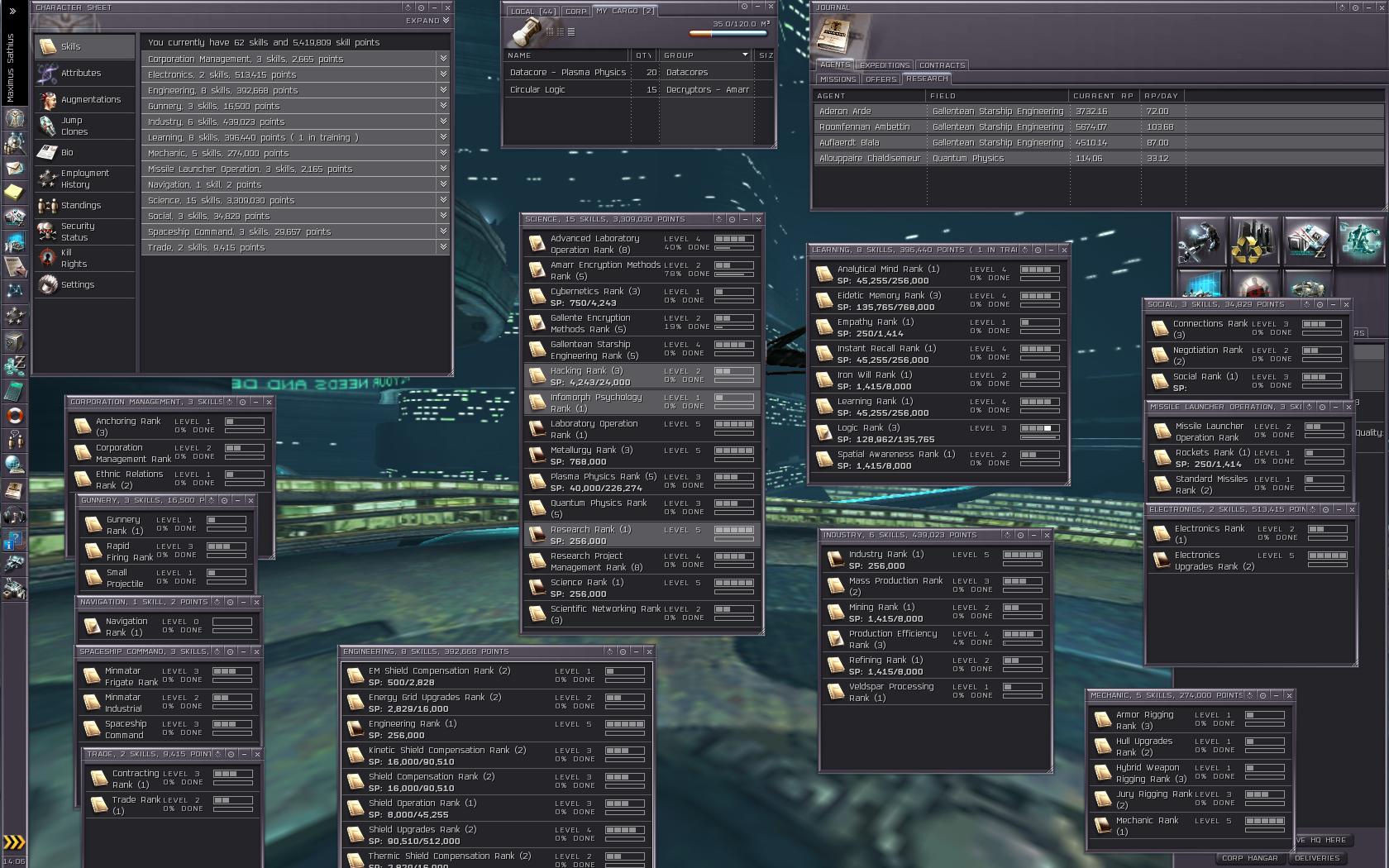Open the repair shop station service icon

pos(1200,241)
